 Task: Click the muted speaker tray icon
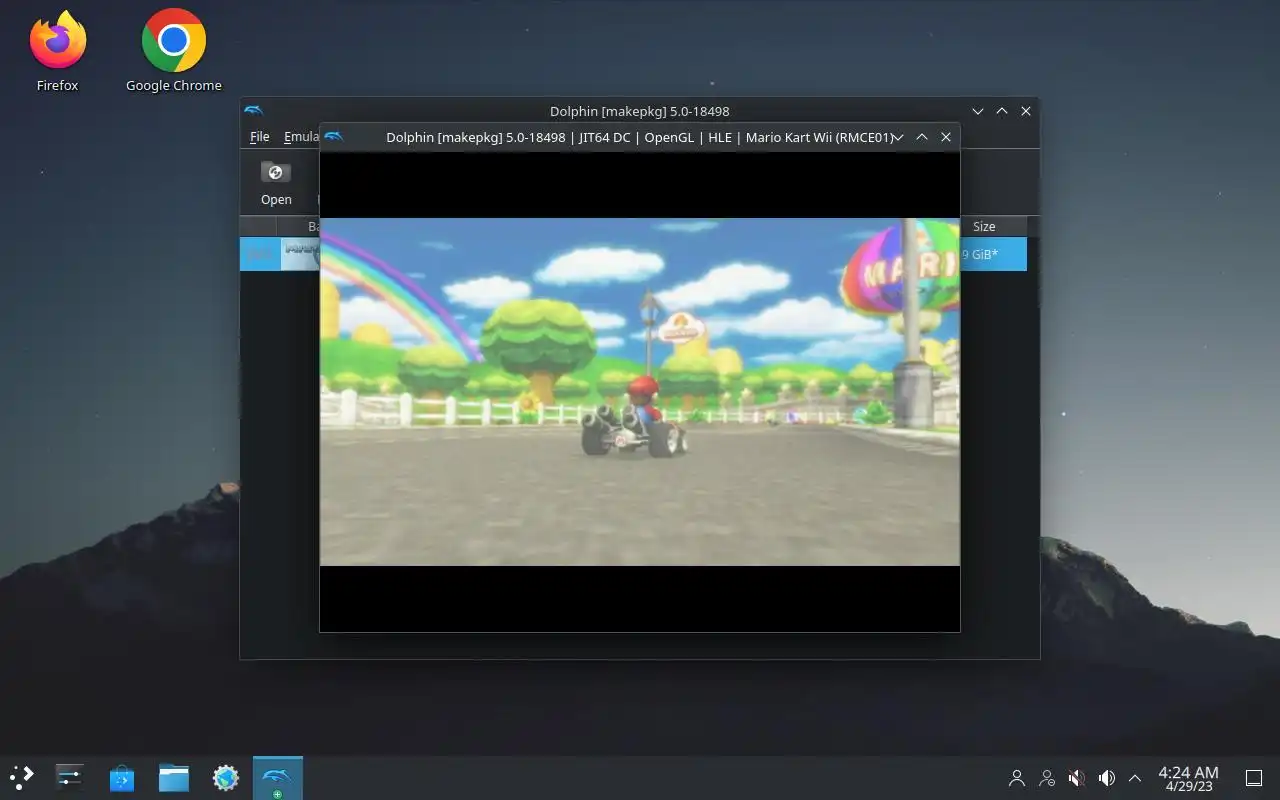[1077, 777]
